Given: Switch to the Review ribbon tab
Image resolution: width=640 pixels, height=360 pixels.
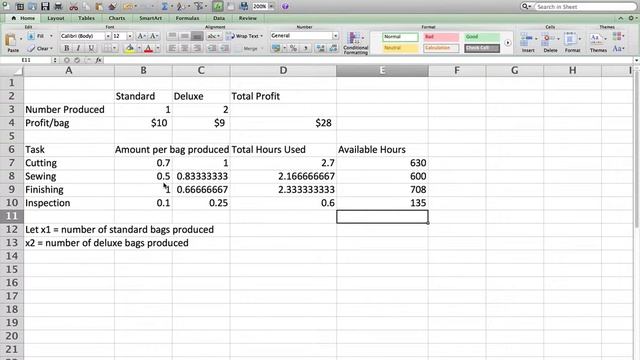Looking at the screenshot, I should coord(248,18).
